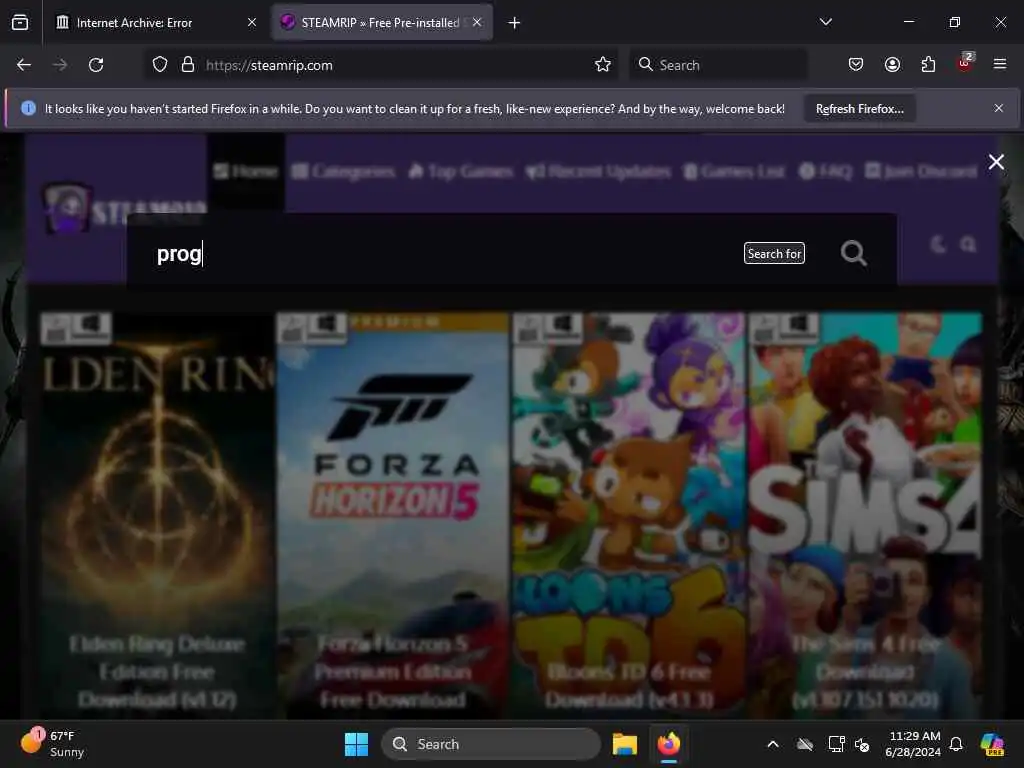This screenshot has height=768, width=1024.
Task: Open a new browser tab
Action: [515, 23]
